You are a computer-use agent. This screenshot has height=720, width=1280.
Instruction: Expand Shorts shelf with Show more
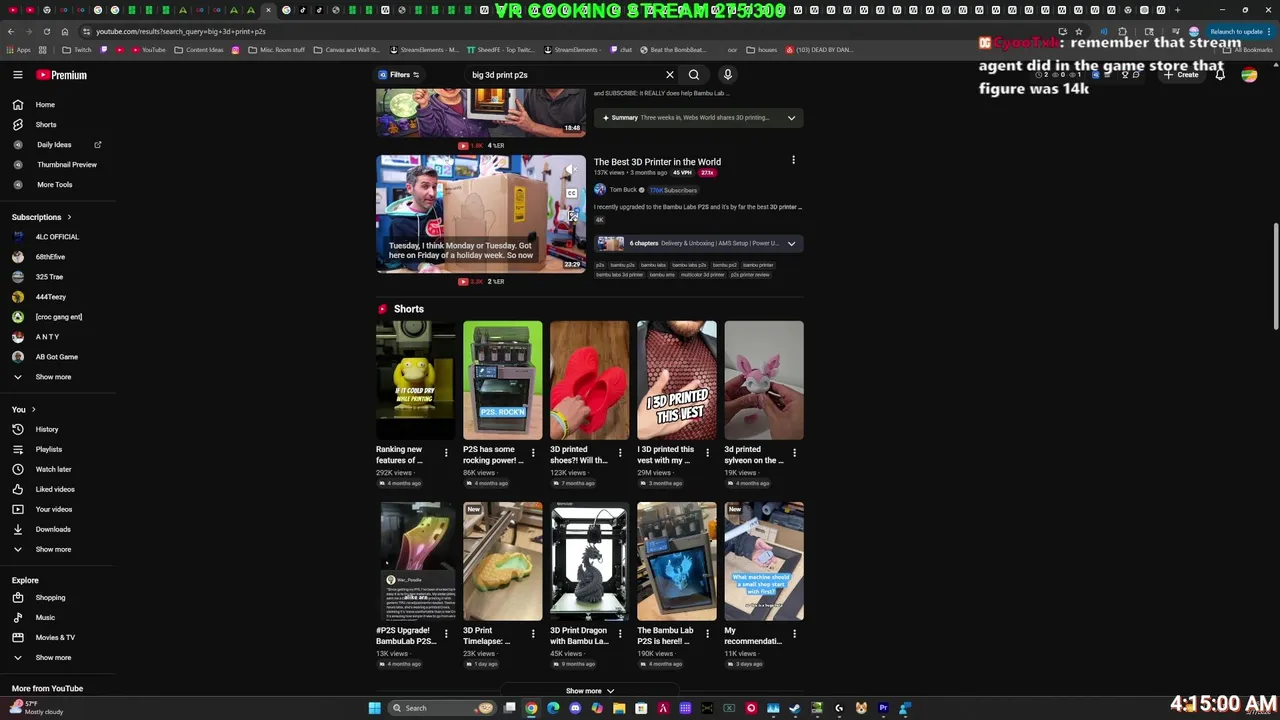[x=590, y=691]
